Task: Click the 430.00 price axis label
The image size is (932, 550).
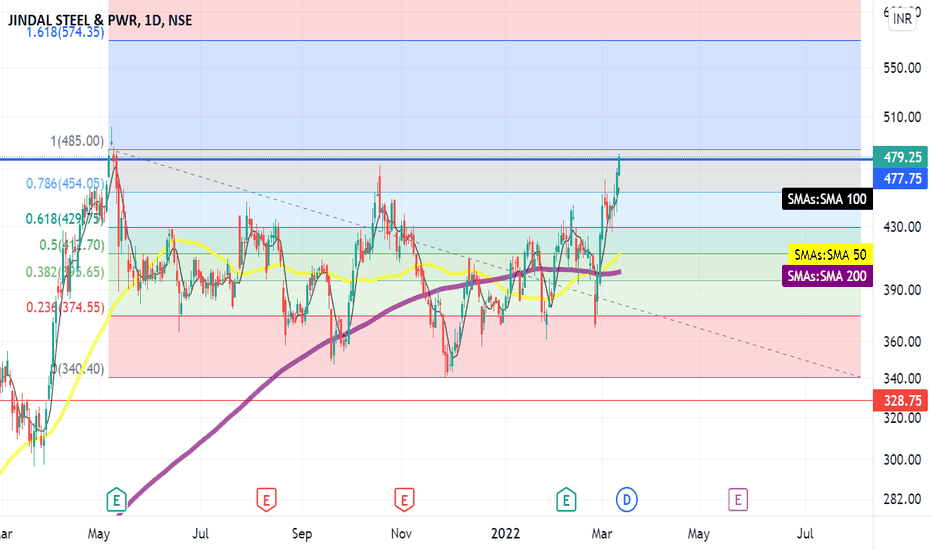Action: pos(902,227)
